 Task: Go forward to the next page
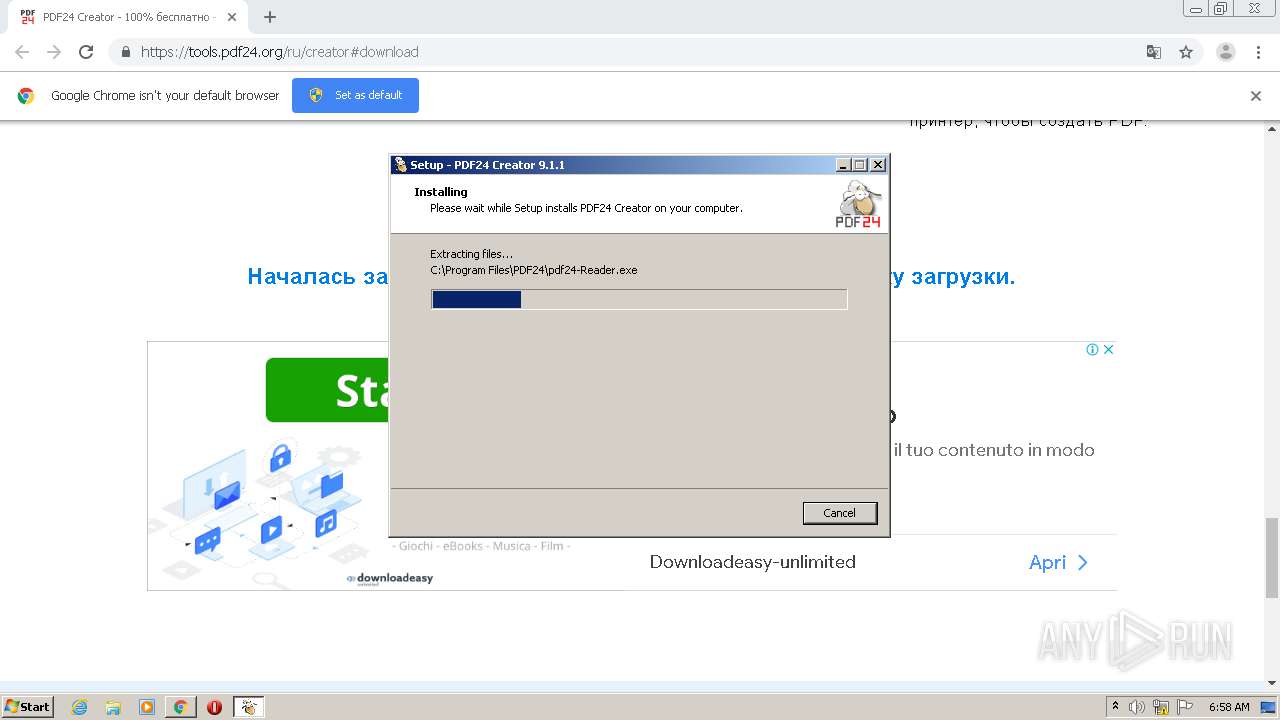[x=54, y=52]
